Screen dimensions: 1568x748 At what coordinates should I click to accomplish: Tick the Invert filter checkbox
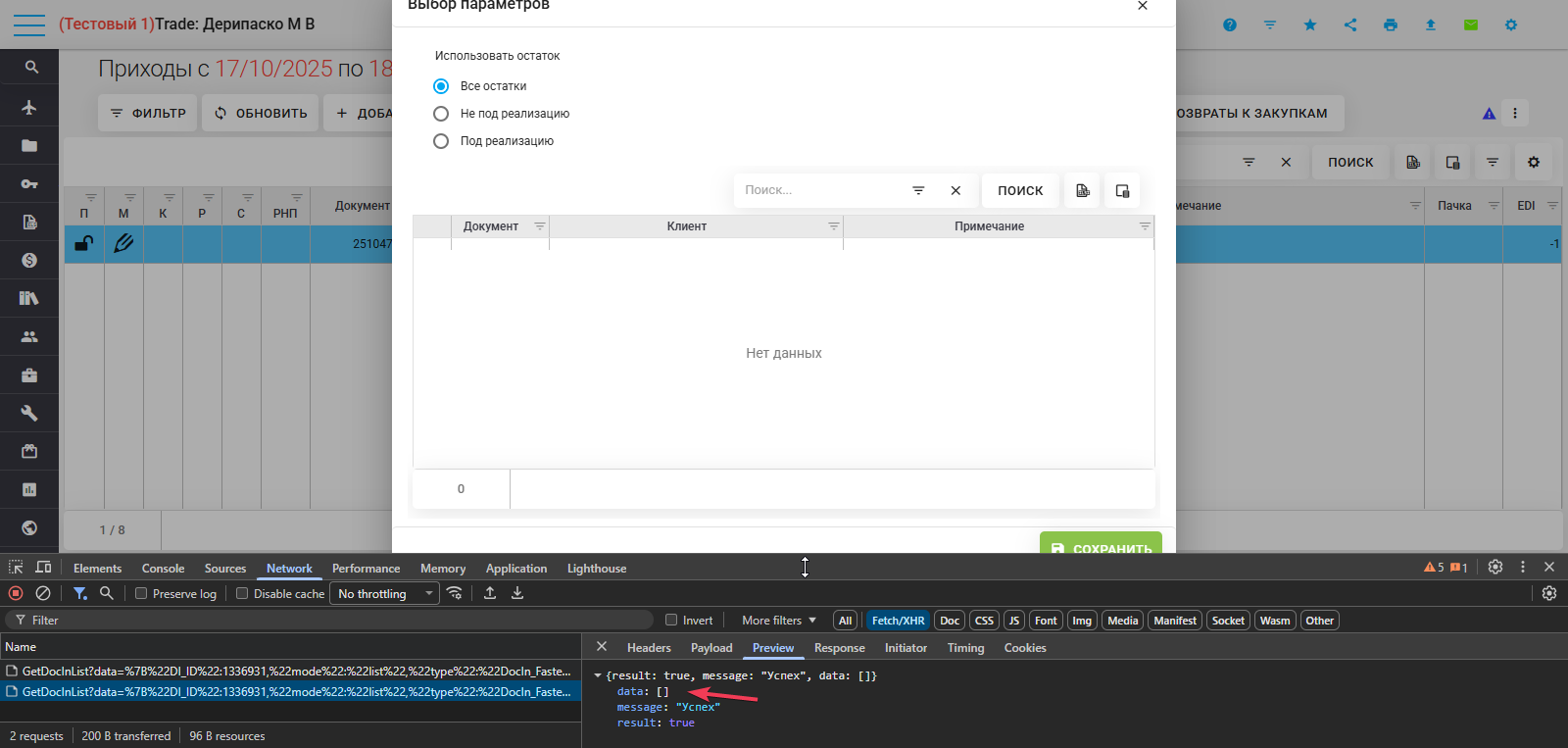(671, 620)
